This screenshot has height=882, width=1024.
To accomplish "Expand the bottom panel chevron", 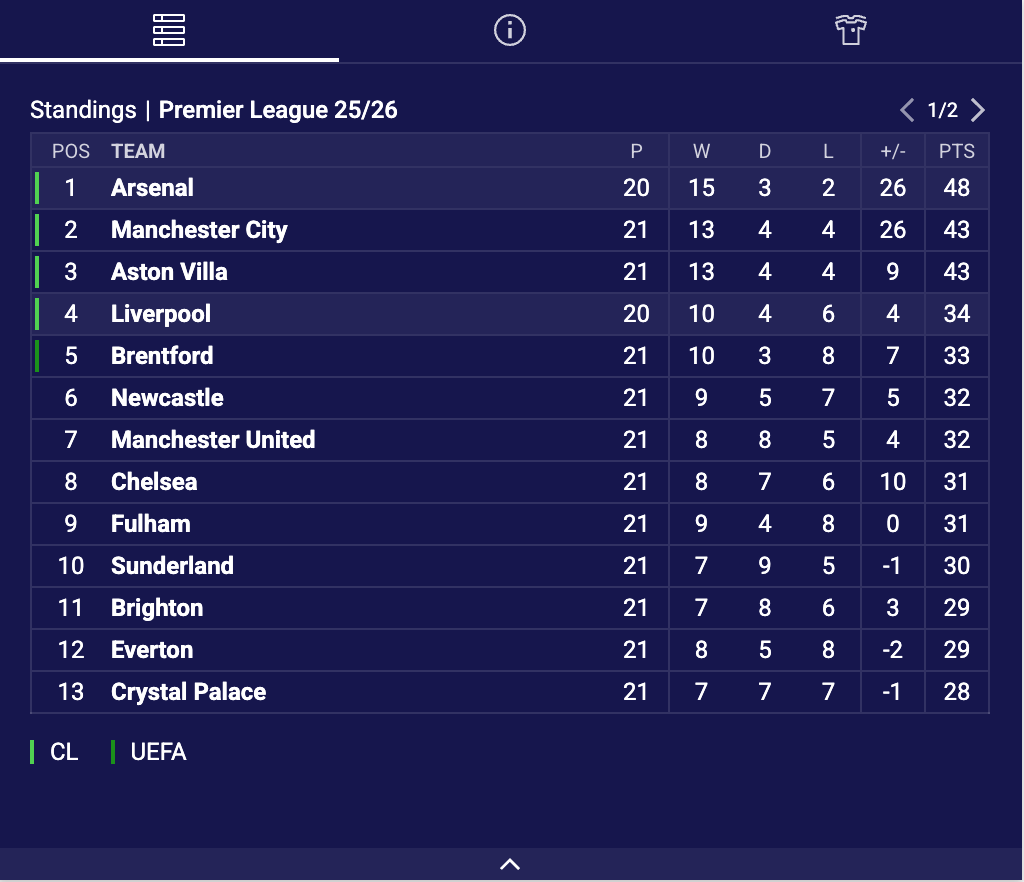I will 510,864.
